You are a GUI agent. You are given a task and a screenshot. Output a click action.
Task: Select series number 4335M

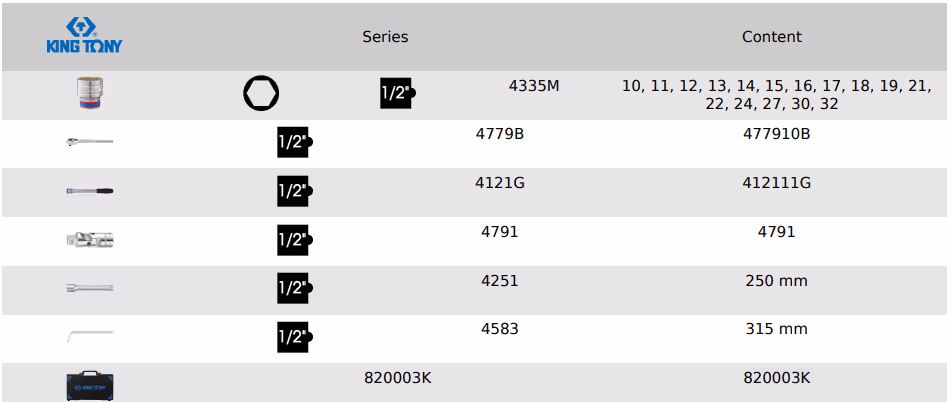click(534, 86)
